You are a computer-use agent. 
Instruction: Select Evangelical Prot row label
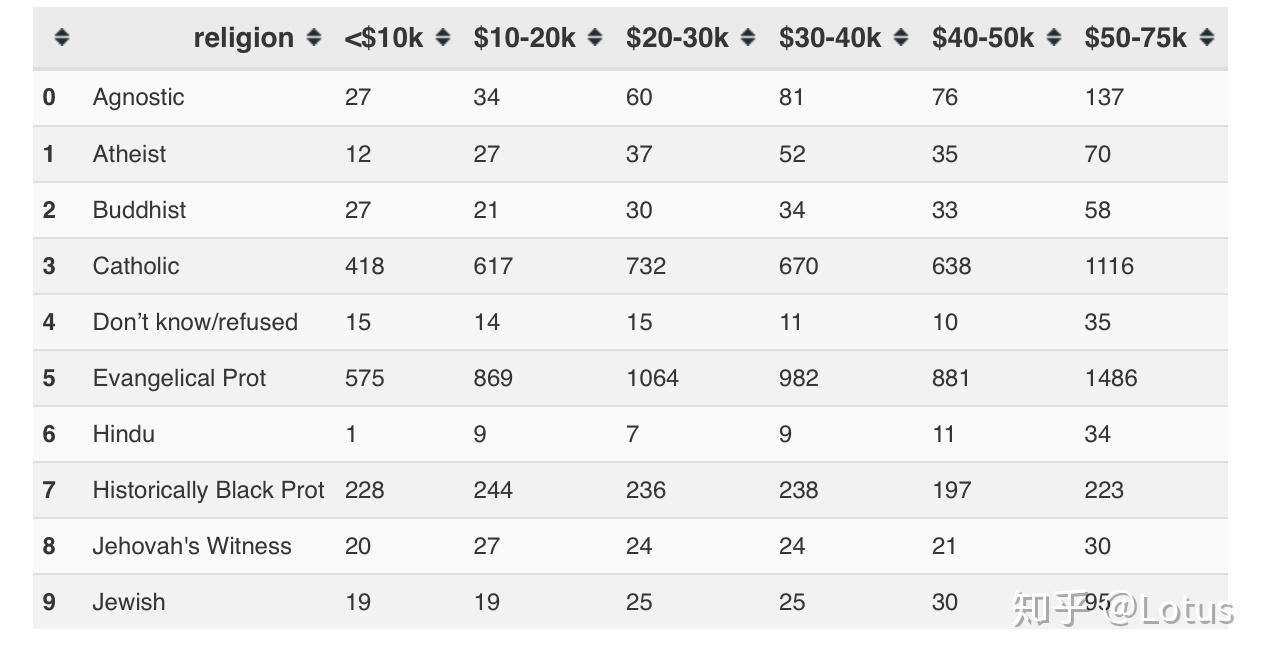179,378
